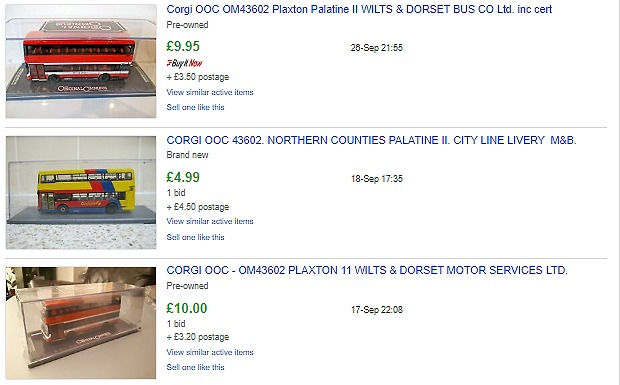620x385 pixels.
Task: Open the yellow City Line bus thumbnail
Action: (81, 192)
